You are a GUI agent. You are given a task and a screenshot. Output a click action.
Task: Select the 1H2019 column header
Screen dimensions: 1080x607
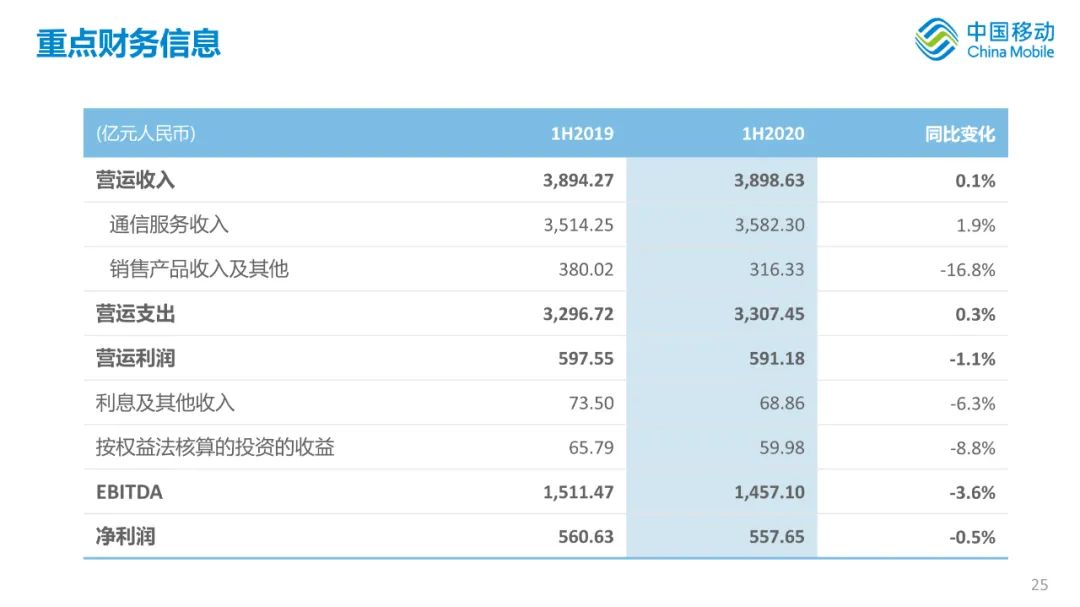pyautogui.click(x=582, y=134)
